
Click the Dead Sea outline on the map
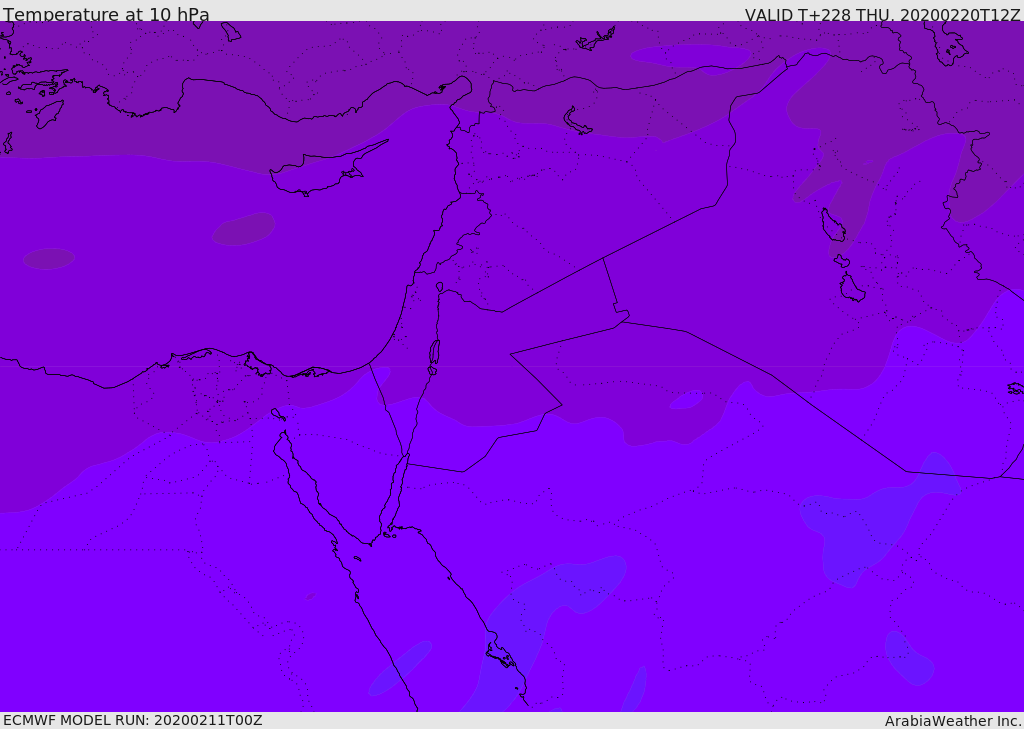434,353
